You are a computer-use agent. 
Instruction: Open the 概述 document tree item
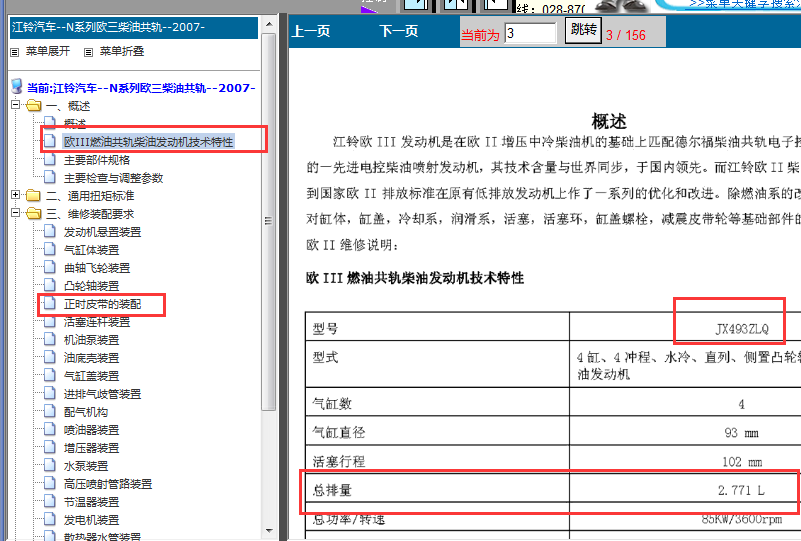[x=75, y=124]
